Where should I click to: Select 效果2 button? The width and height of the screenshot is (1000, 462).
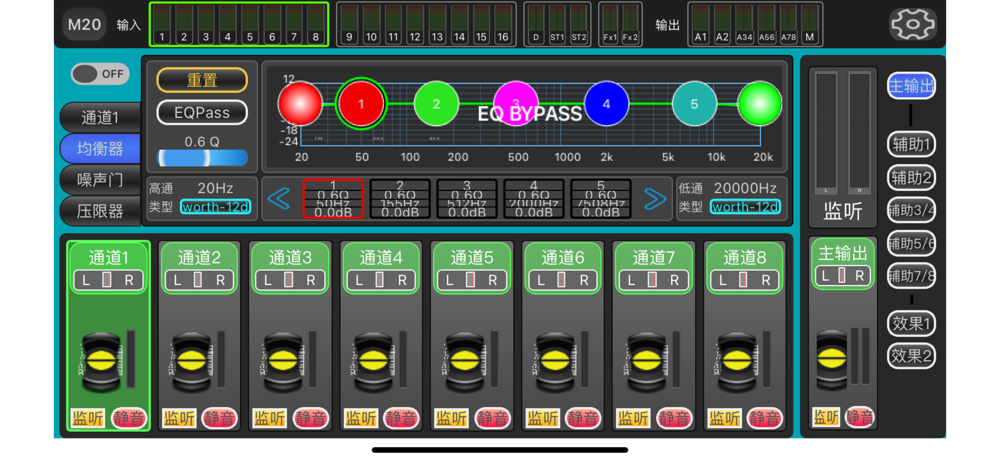[x=911, y=355]
